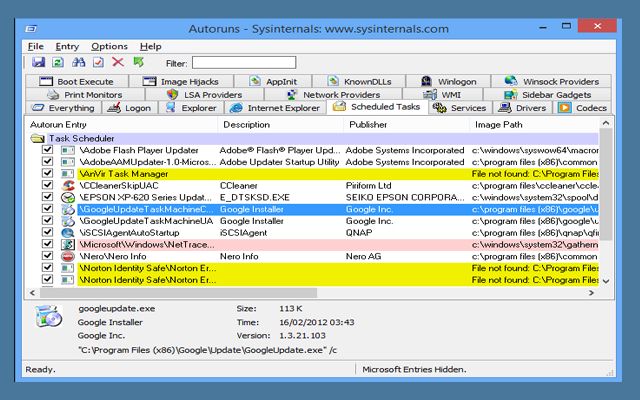Select the GoogleUpdateTaskMachineC highlighted row

(338, 209)
